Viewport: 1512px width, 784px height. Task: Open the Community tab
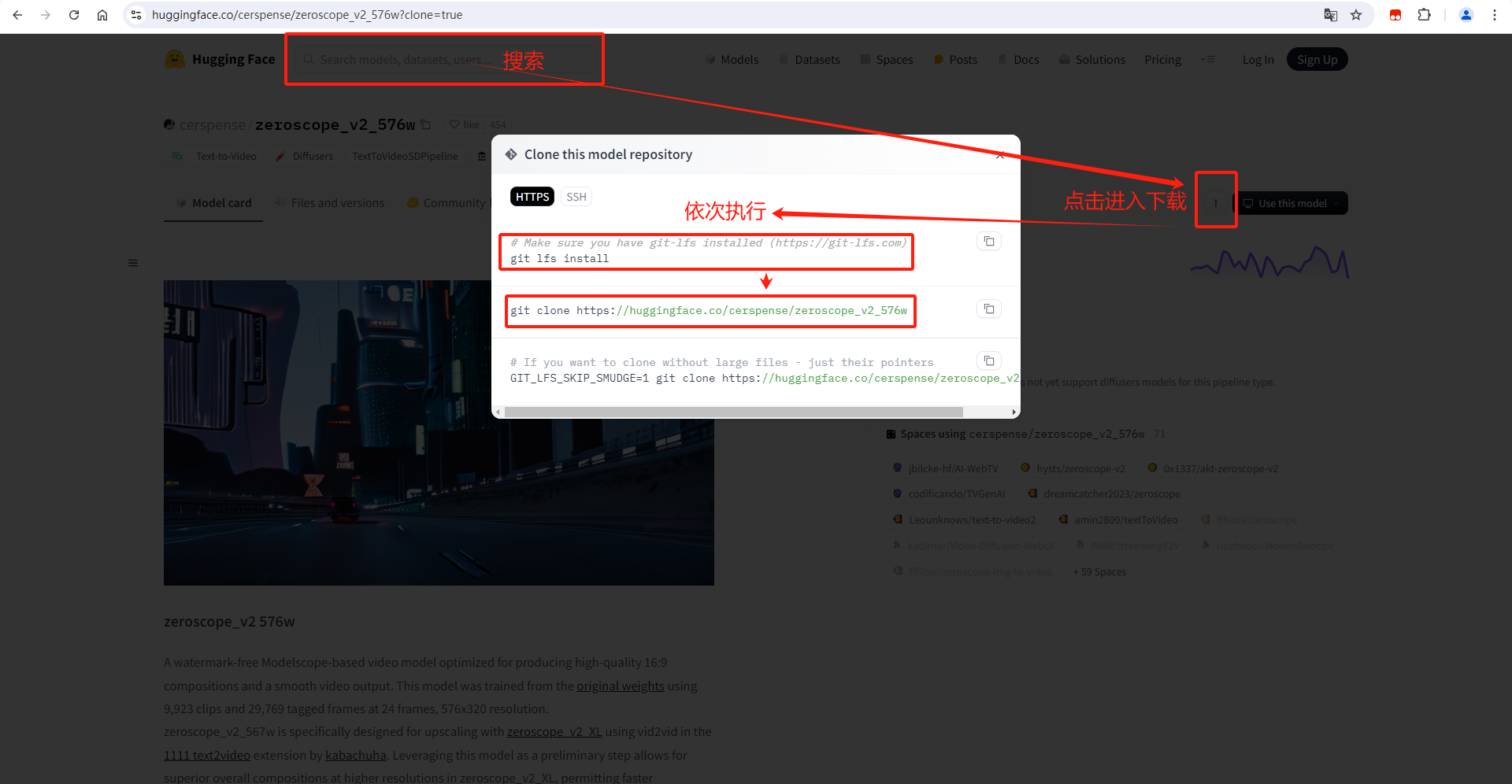(447, 203)
